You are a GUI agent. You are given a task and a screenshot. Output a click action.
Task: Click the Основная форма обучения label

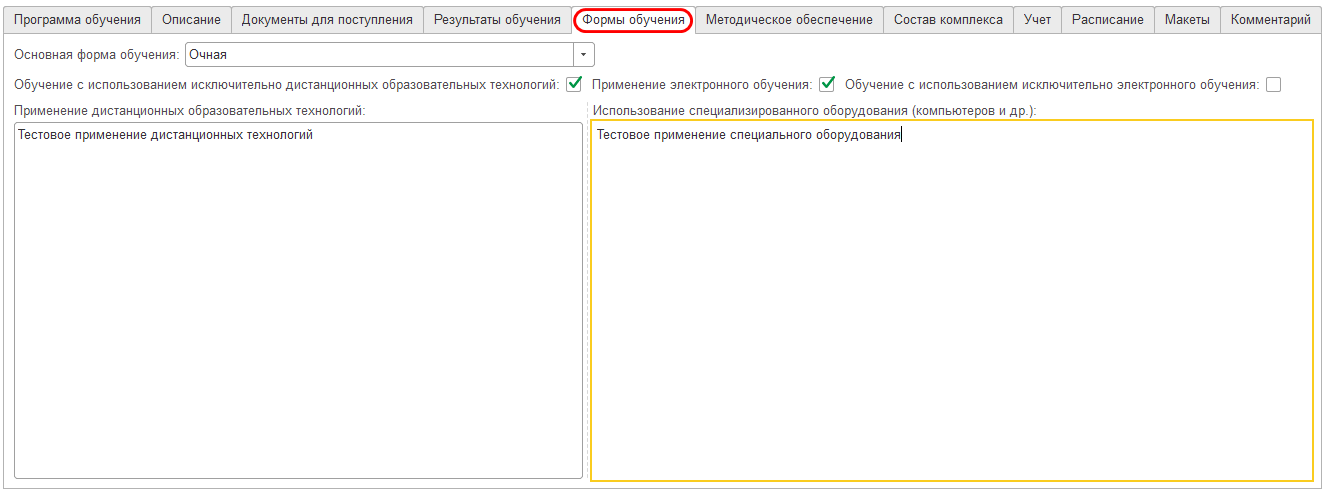tap(97, 55)
